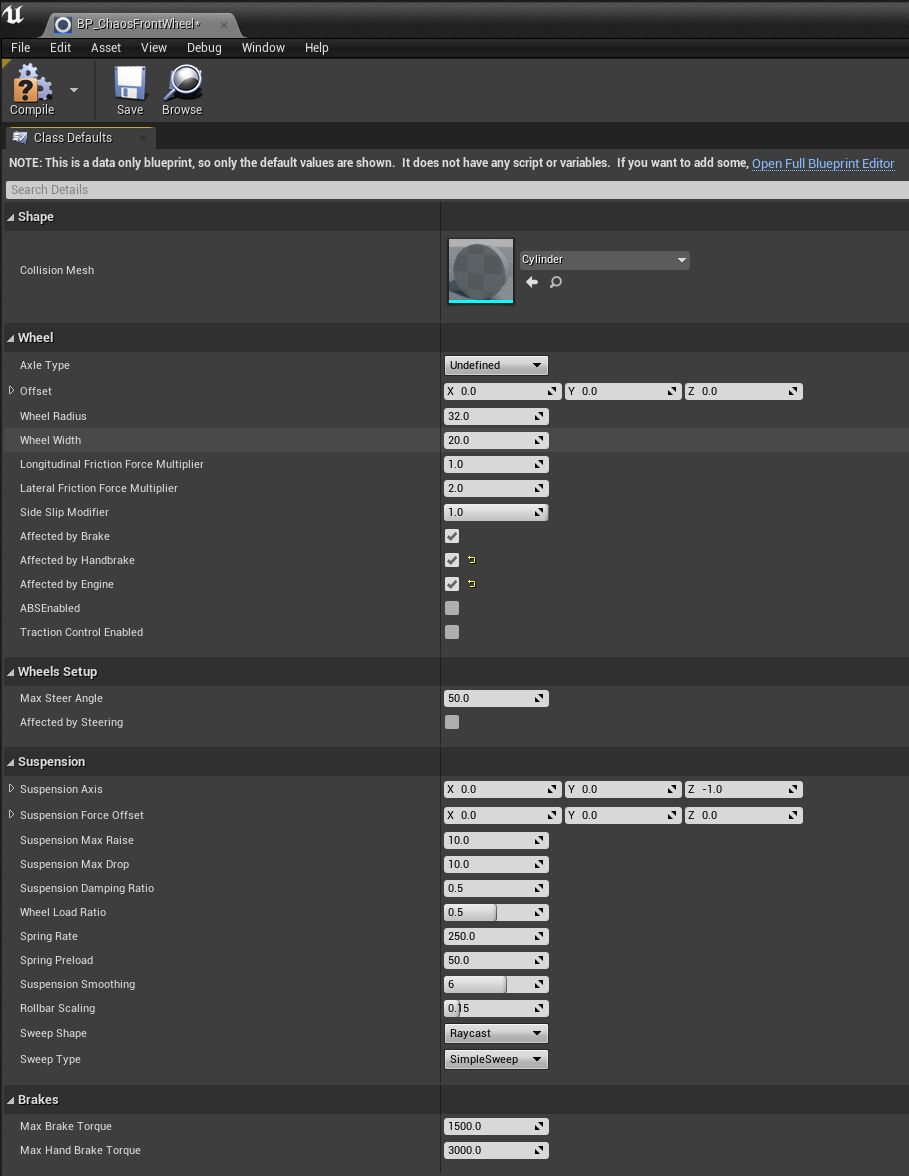Browse to Cylinder asset with magnifier icon

coord(556,283)
